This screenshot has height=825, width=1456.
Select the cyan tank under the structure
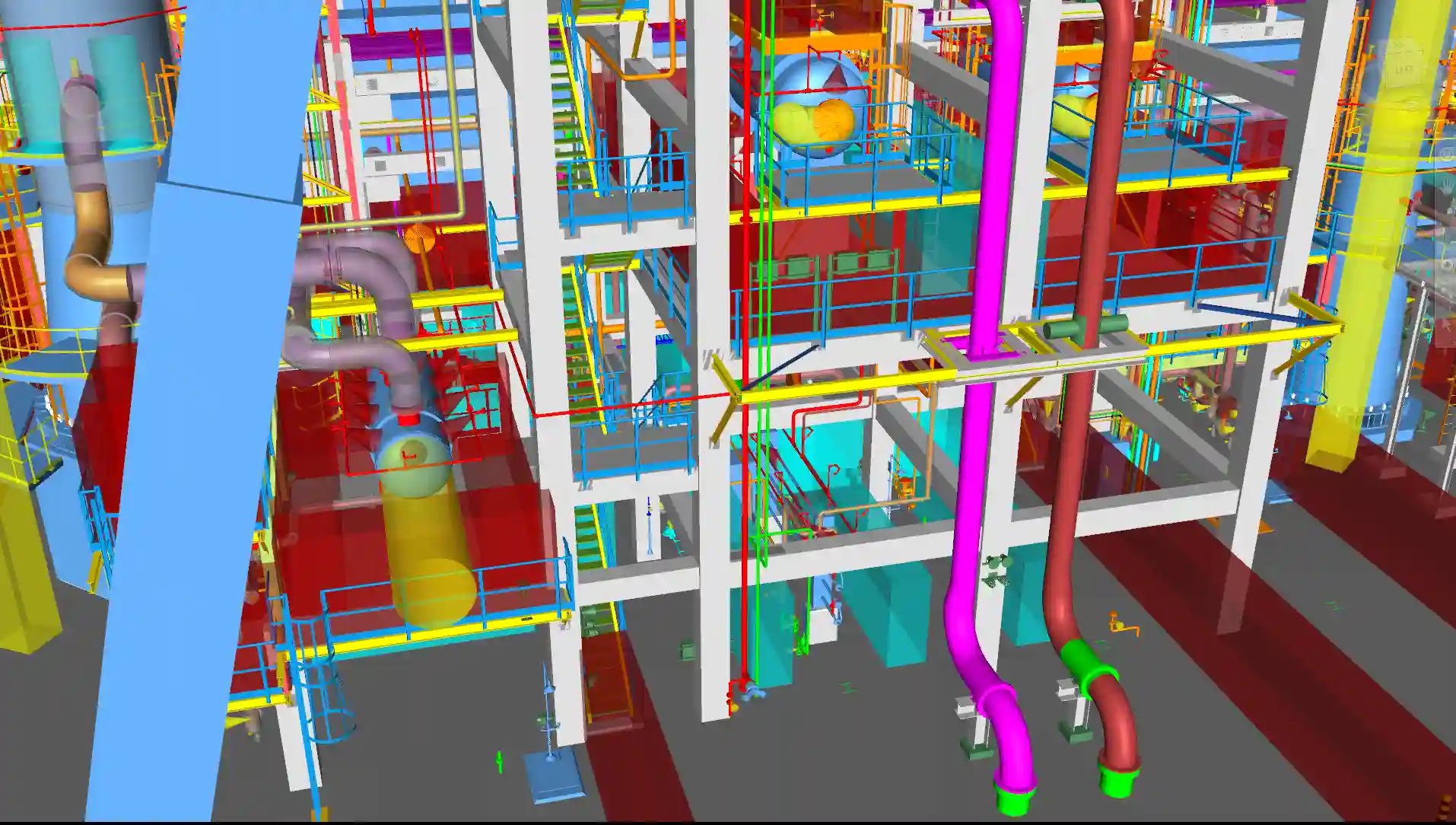(886, 609)
